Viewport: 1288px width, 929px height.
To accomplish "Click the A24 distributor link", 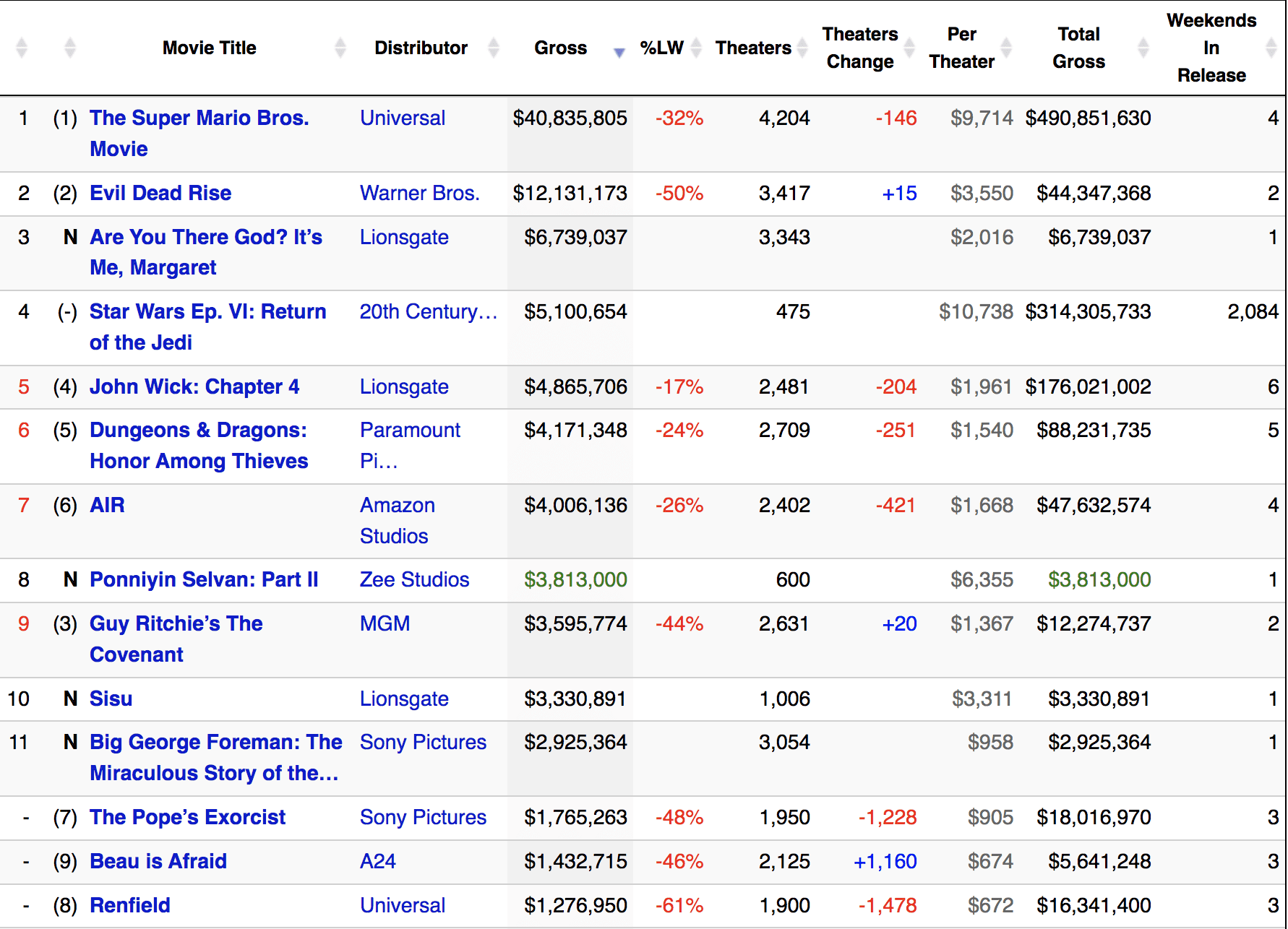I will [378, 861].
